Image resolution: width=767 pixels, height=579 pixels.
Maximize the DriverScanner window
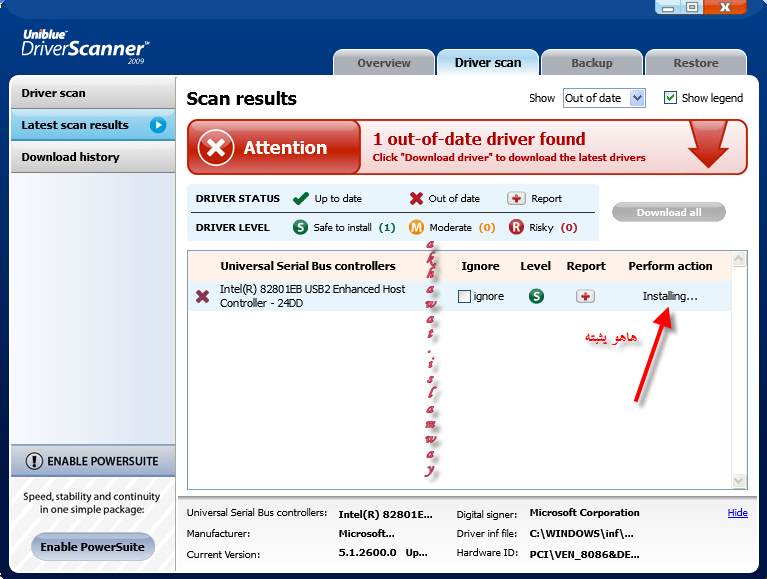tap(692, 7)
